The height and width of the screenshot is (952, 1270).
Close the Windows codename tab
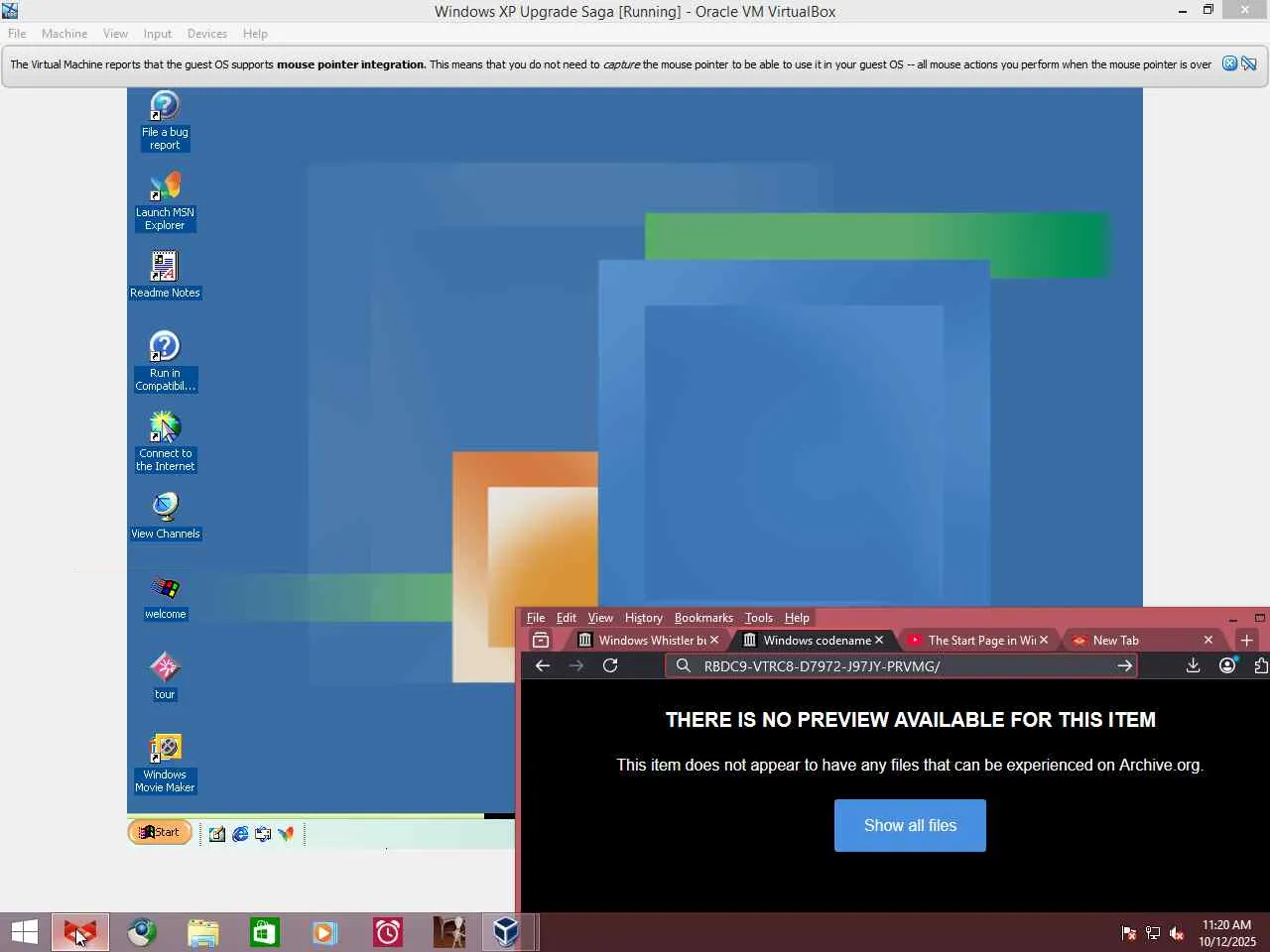pyautogui.click(x=879, y=641)
